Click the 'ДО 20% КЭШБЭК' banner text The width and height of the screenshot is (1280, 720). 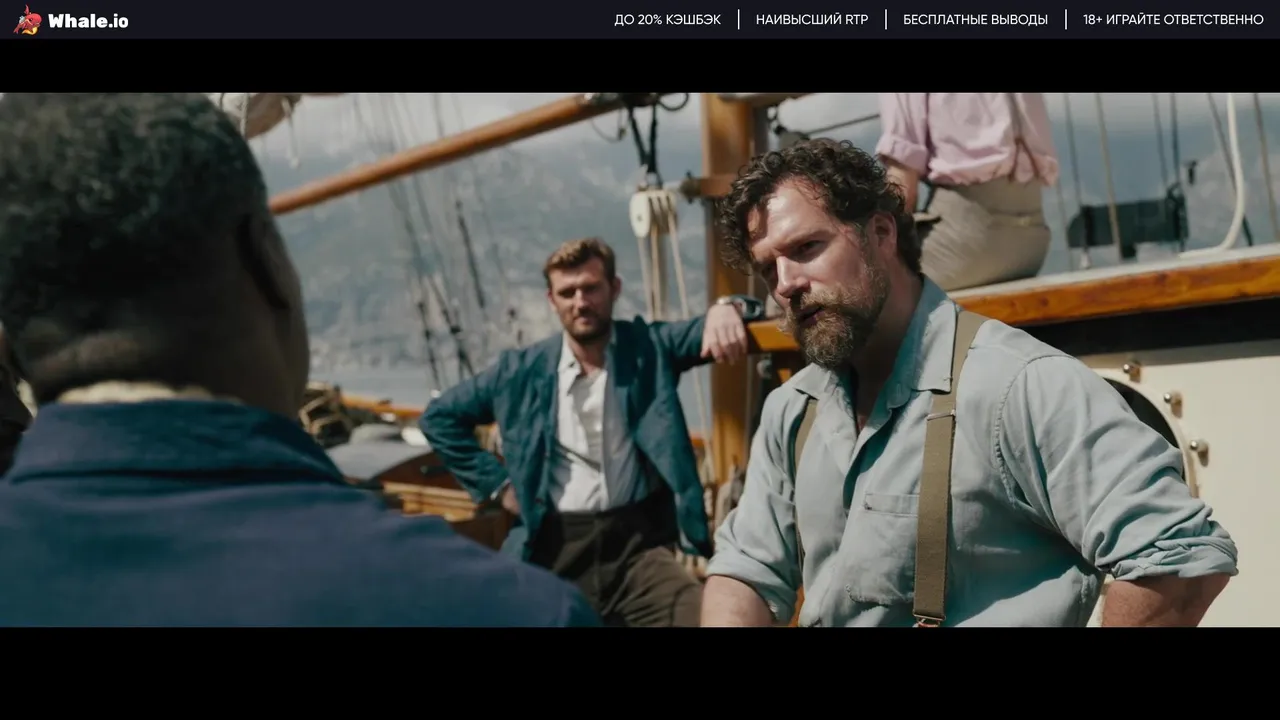click(x=667, y=19)
